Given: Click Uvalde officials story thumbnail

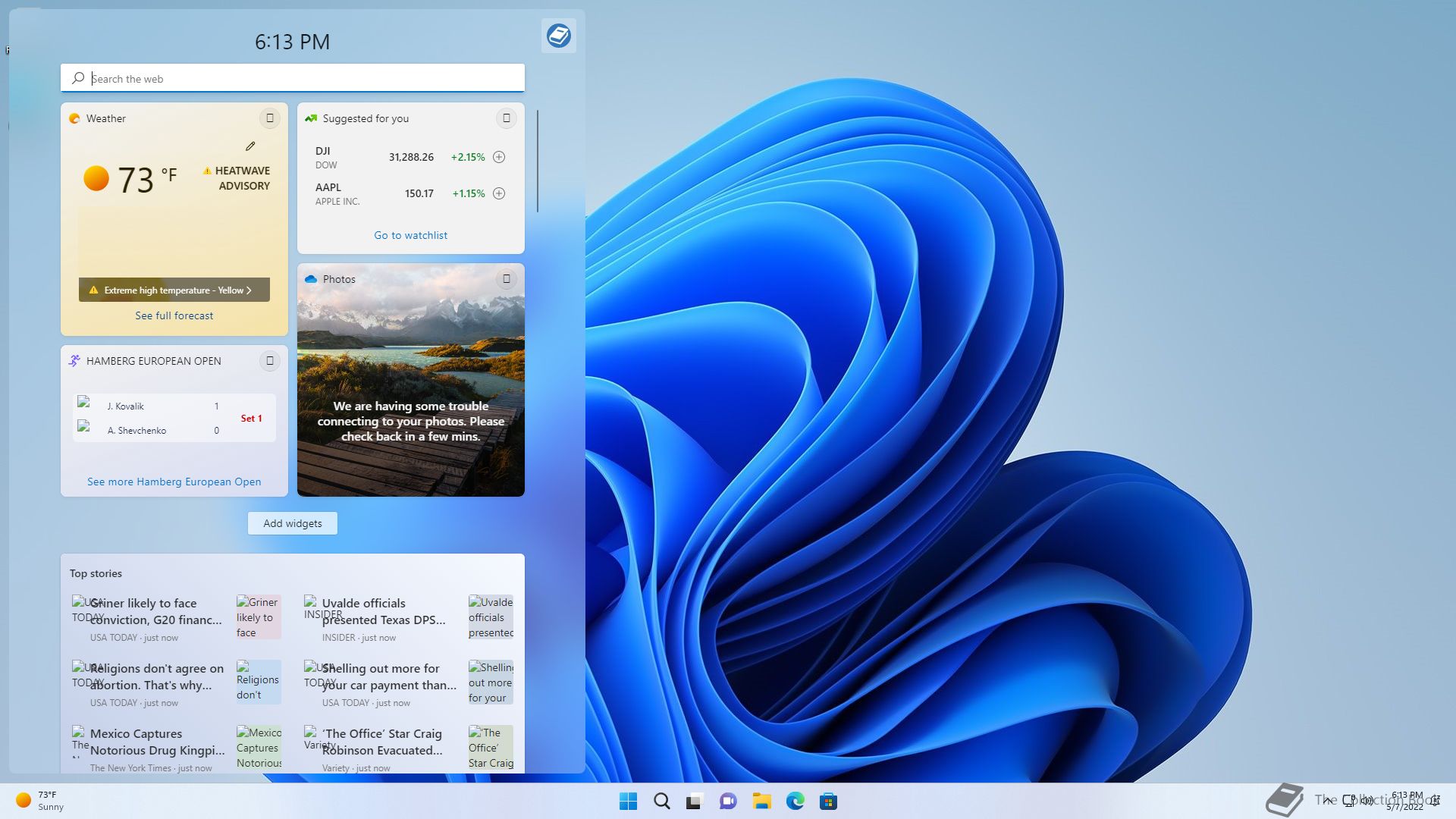Looking at the screenshot, I should tap(491, 617).
